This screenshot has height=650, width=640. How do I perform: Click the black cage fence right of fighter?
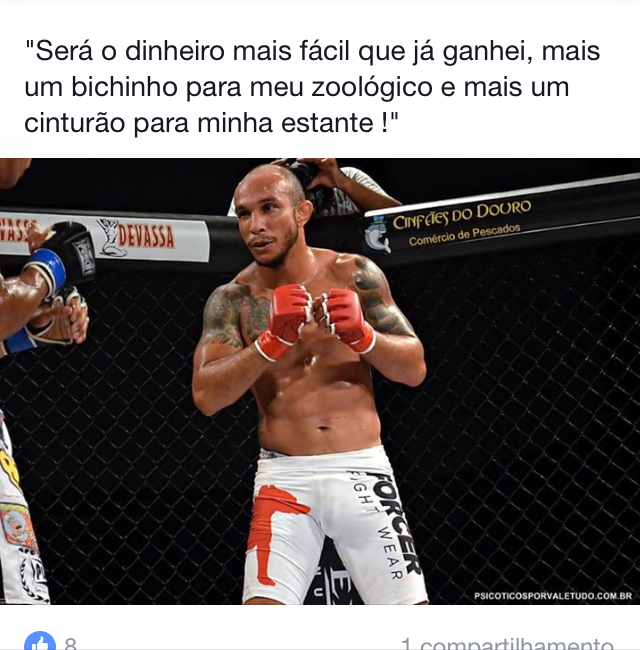point(522,415)
